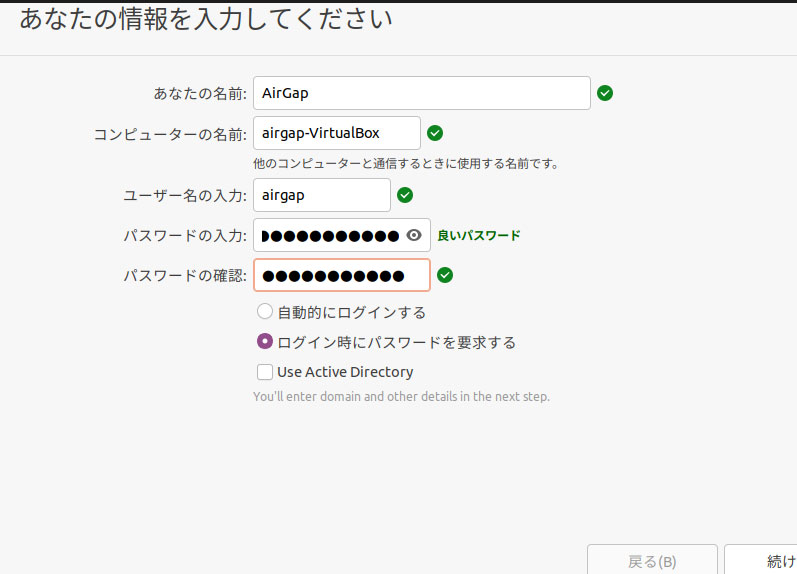Image resolution: width=797 pixels, height=574 pixels.
Task: Click the green checkmark beside your name field
Action: coord(604,93)
